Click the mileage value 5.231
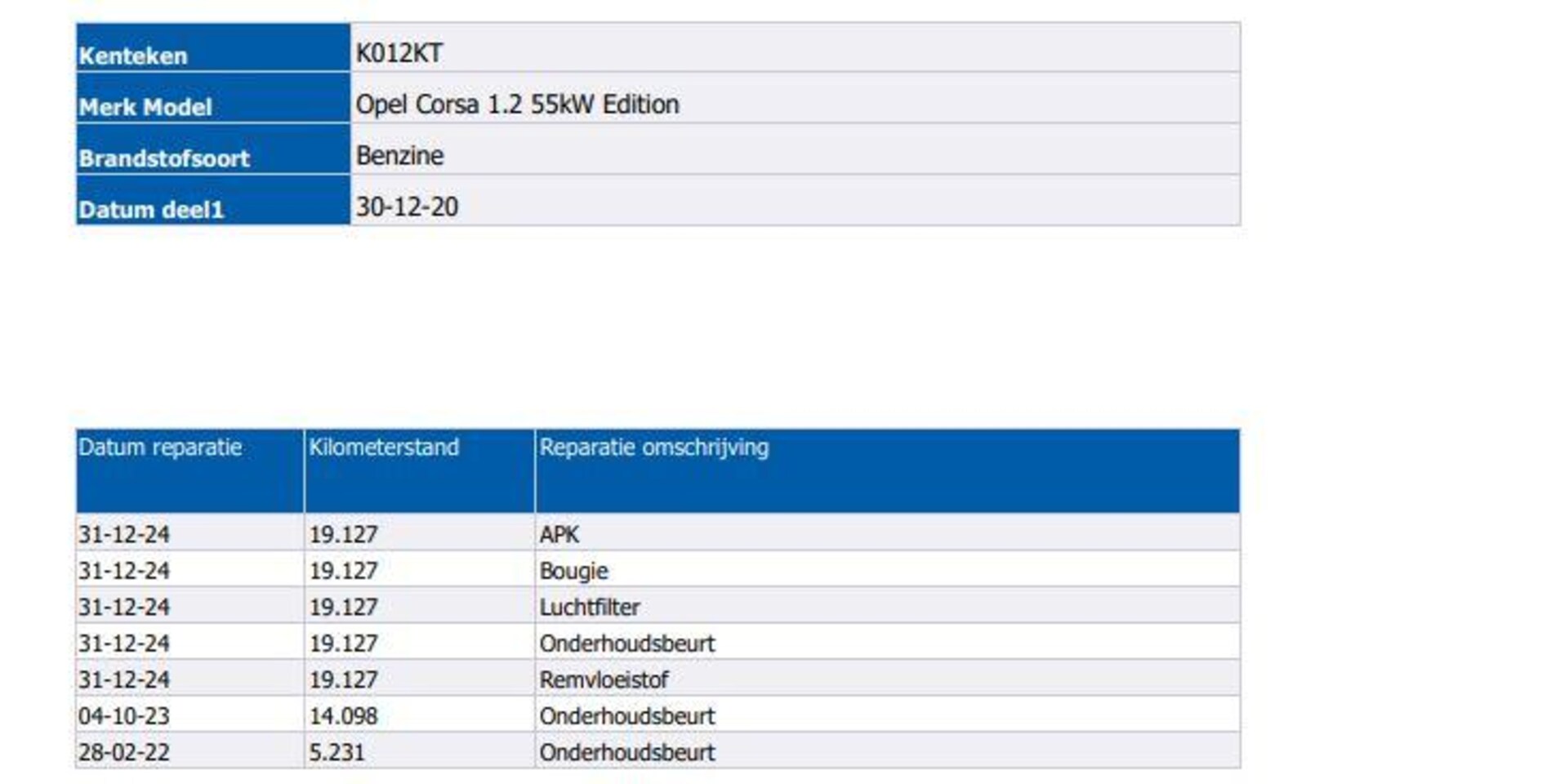Image resolution: width=1560 pixels, height=784 pixels. tap(337, 752)
